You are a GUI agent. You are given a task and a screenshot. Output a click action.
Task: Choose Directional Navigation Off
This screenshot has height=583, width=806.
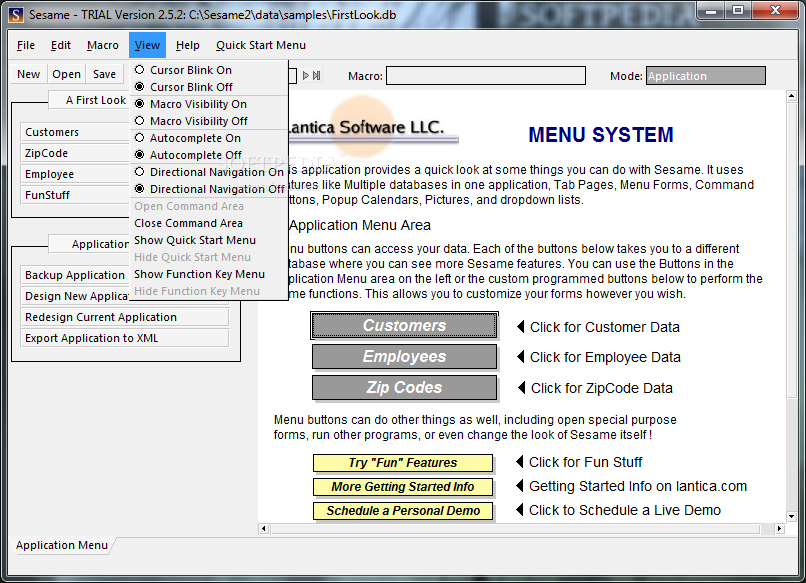coord(209,189)
